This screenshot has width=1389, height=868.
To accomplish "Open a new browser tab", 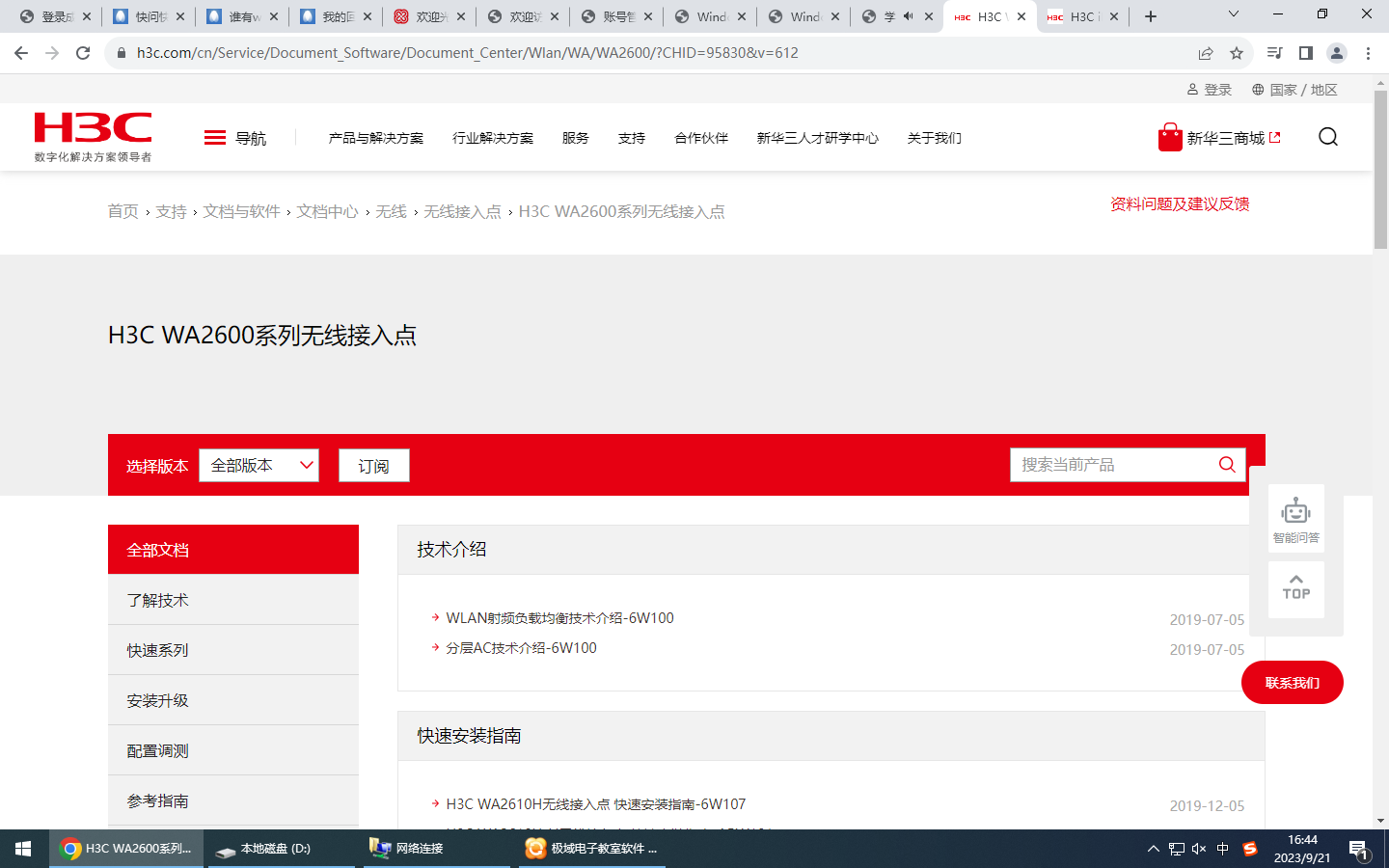I will (x=1151, y=16).
